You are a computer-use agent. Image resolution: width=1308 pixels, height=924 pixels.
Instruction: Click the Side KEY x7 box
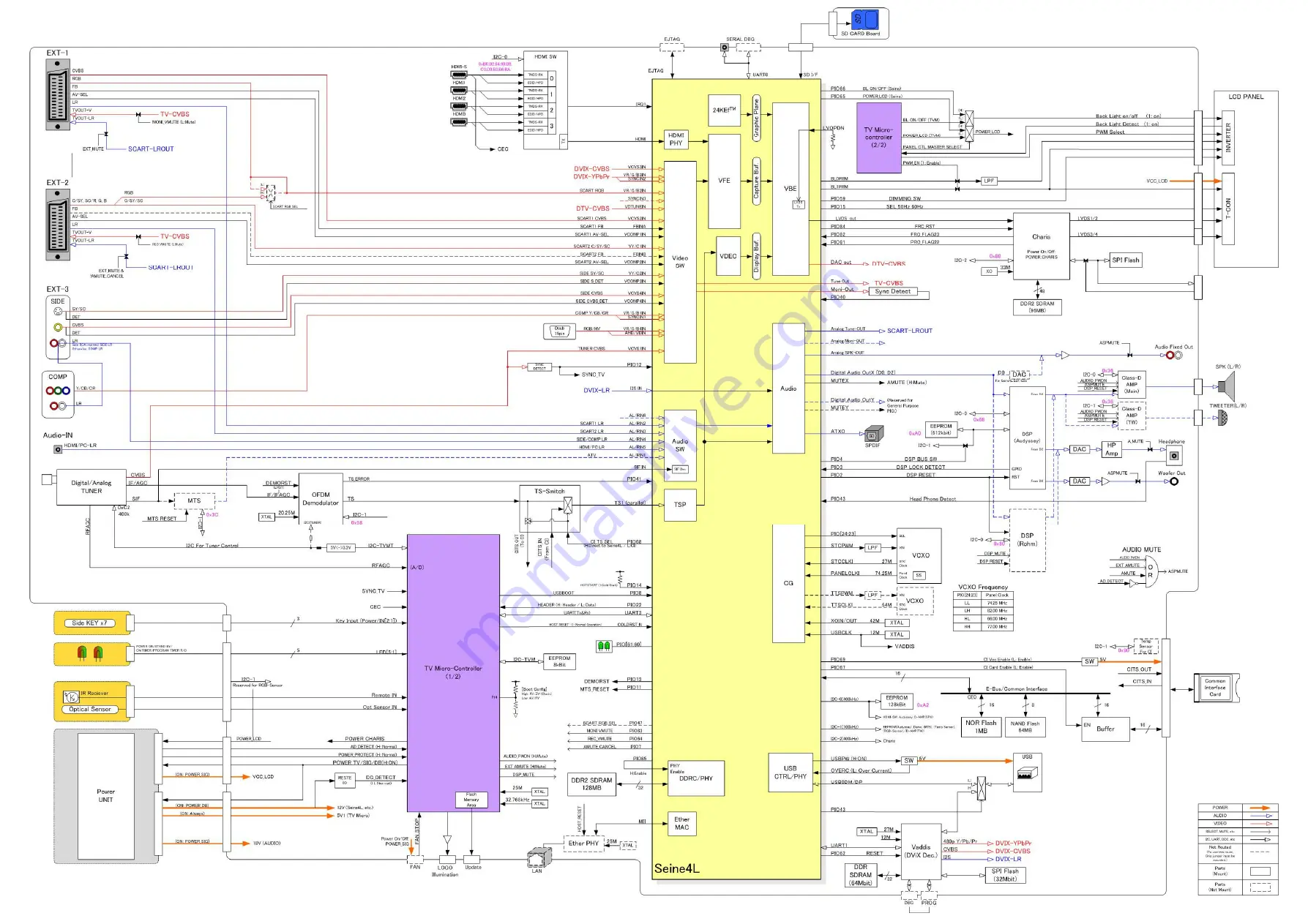[x=89, y=623]
